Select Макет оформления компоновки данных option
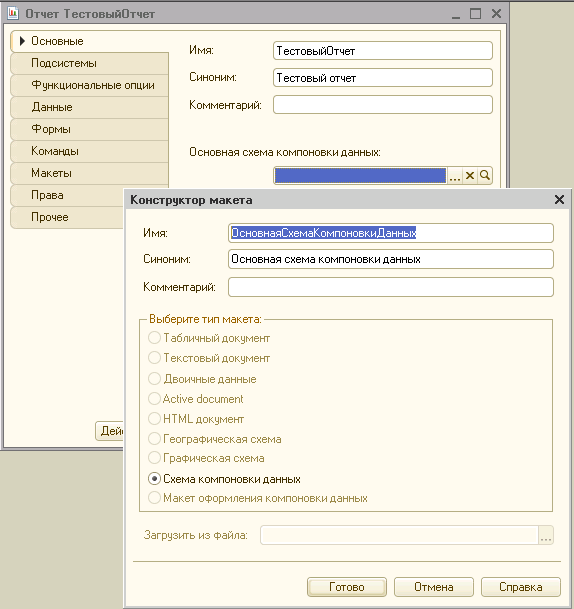Screen dimensions: 574x609 click(154, 498)
